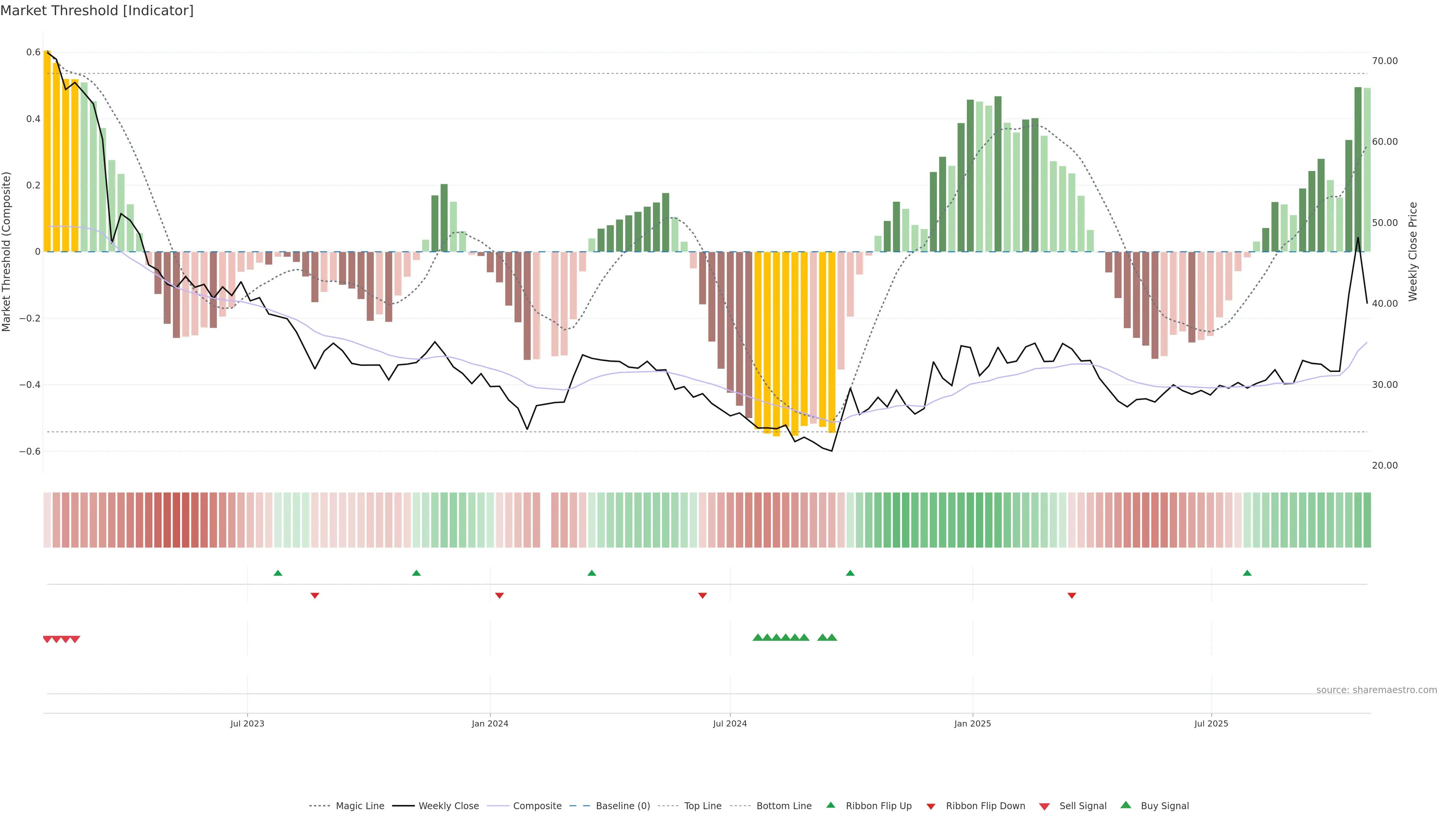Click the first yellow bar at chart start
Viewport: 1456px width, 819px height.
pos(47,152)
